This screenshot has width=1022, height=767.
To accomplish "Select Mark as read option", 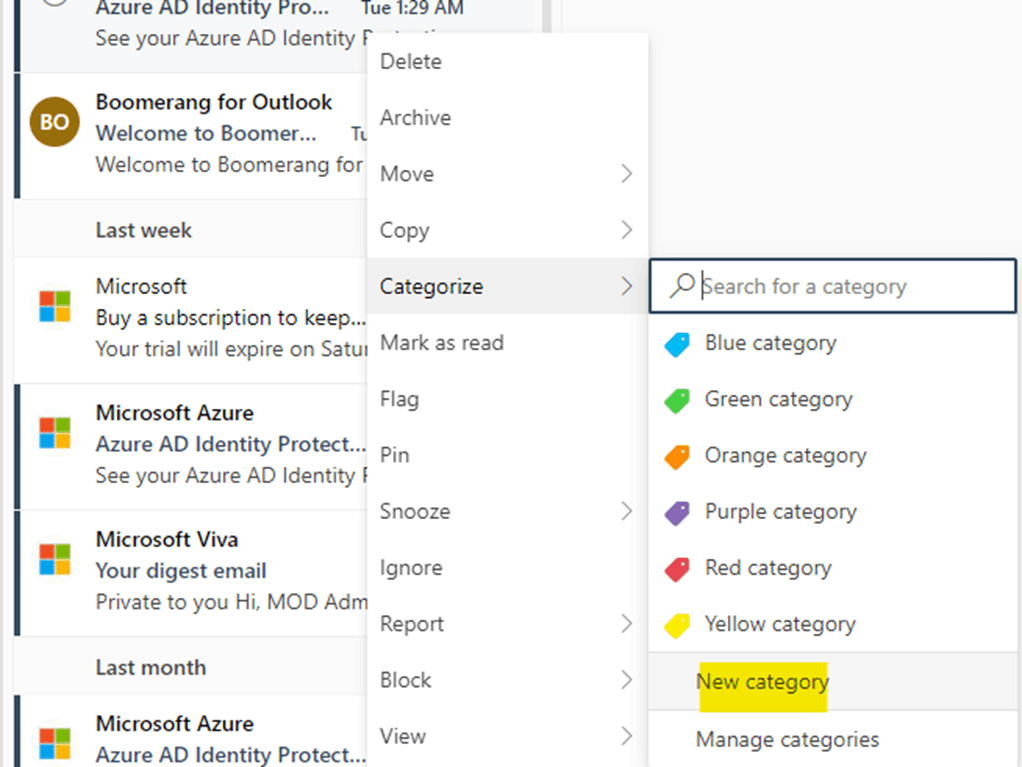I will (x=507, y=343).
